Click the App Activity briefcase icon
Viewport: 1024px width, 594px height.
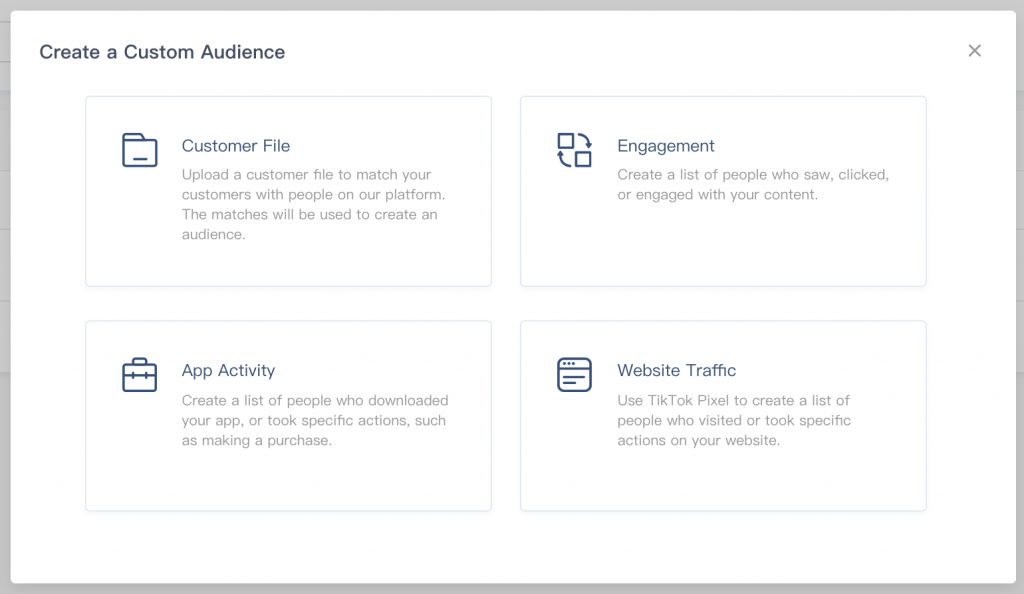point(140,375)
